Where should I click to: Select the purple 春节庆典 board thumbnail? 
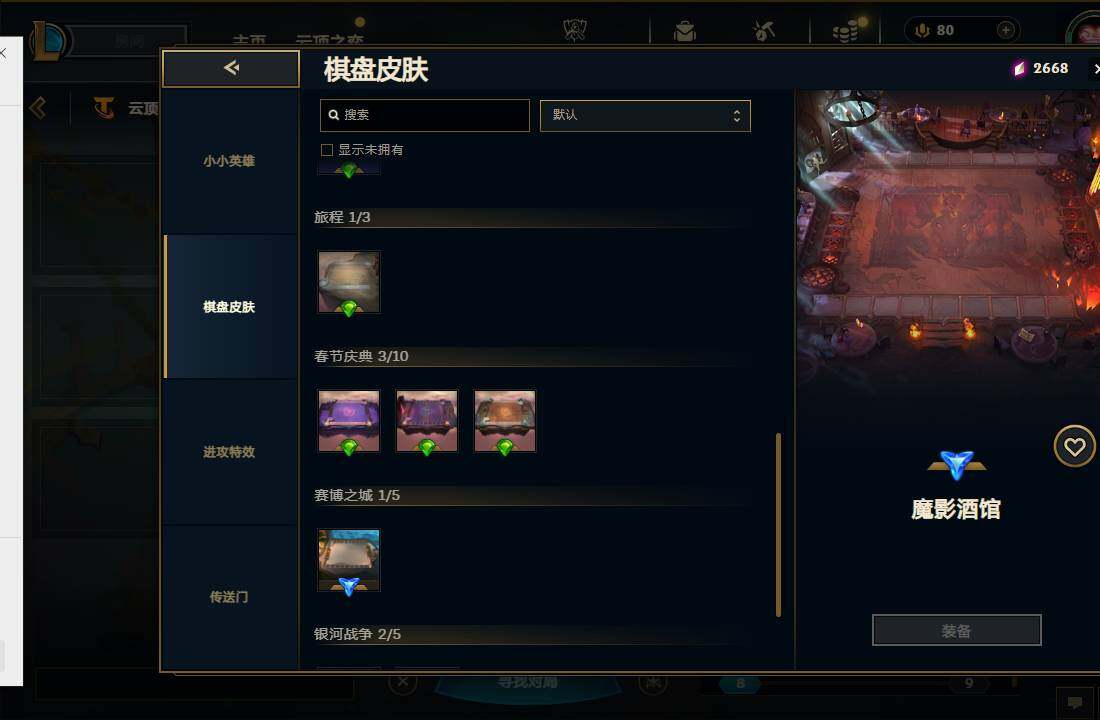tap(349, 421)
